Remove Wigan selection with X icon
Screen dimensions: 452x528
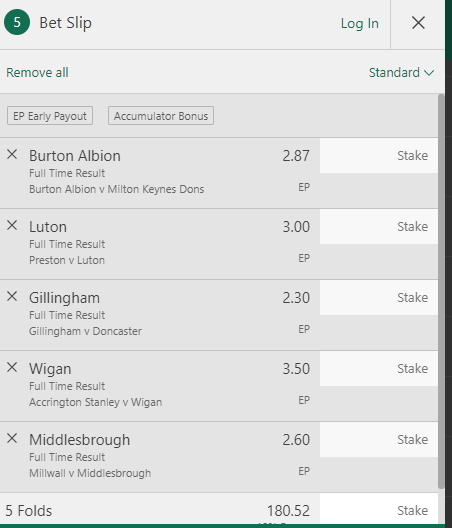pos(12,367)
